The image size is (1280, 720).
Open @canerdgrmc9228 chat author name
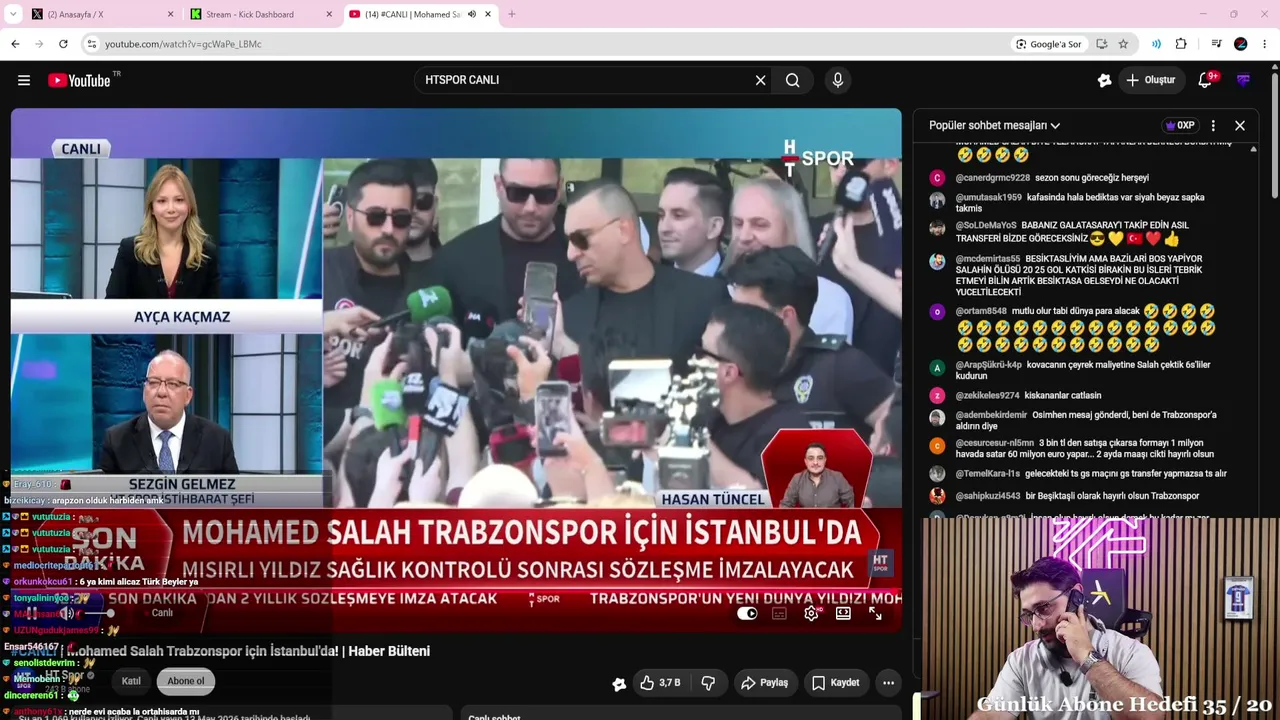point(992,178)
